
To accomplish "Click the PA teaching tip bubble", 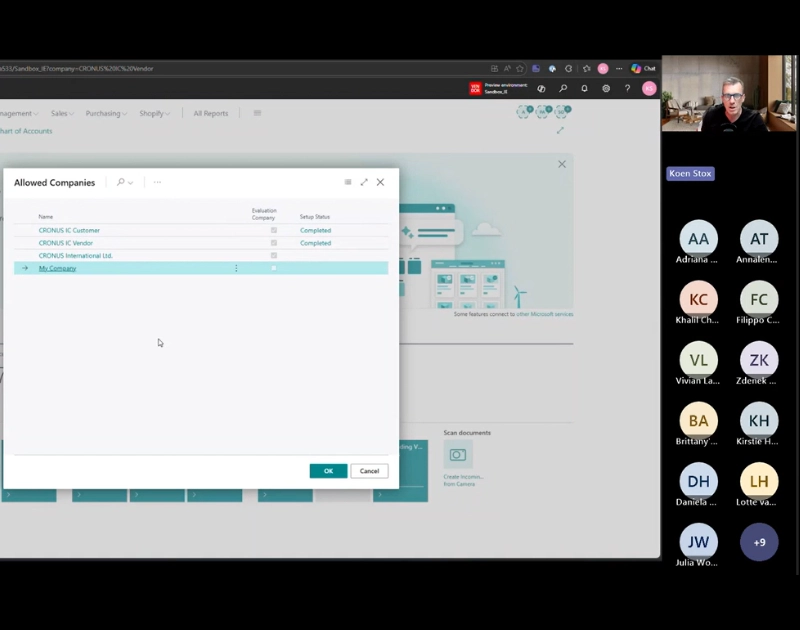I will click(543, 112).
